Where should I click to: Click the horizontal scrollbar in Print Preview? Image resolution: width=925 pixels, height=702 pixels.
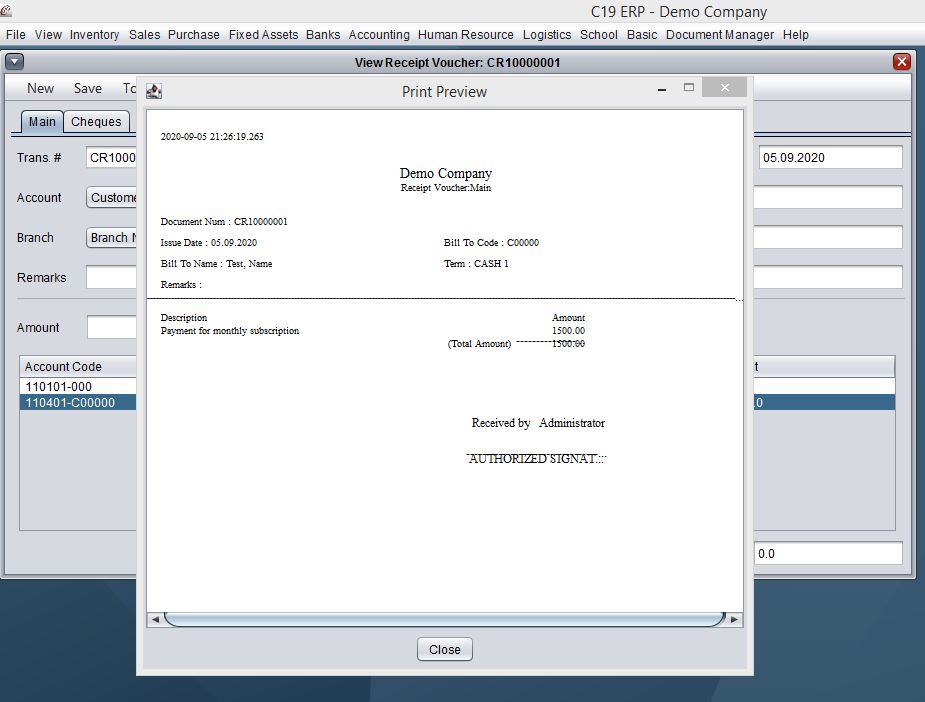click(x=444, y=620)
